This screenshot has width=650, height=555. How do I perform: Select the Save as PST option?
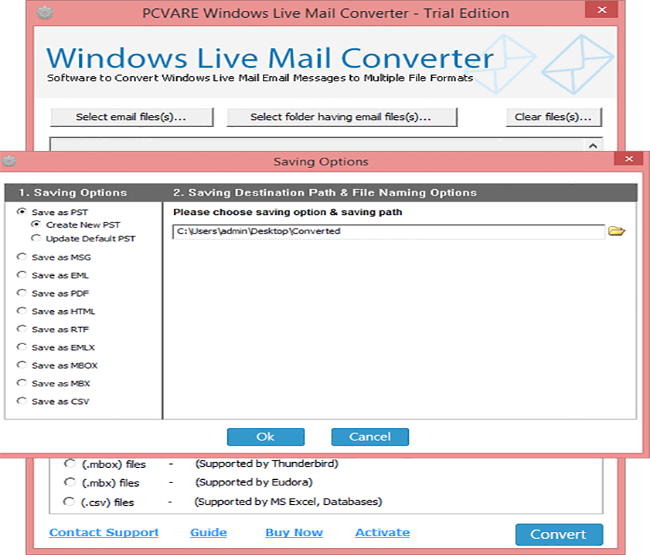click(22, 211)
